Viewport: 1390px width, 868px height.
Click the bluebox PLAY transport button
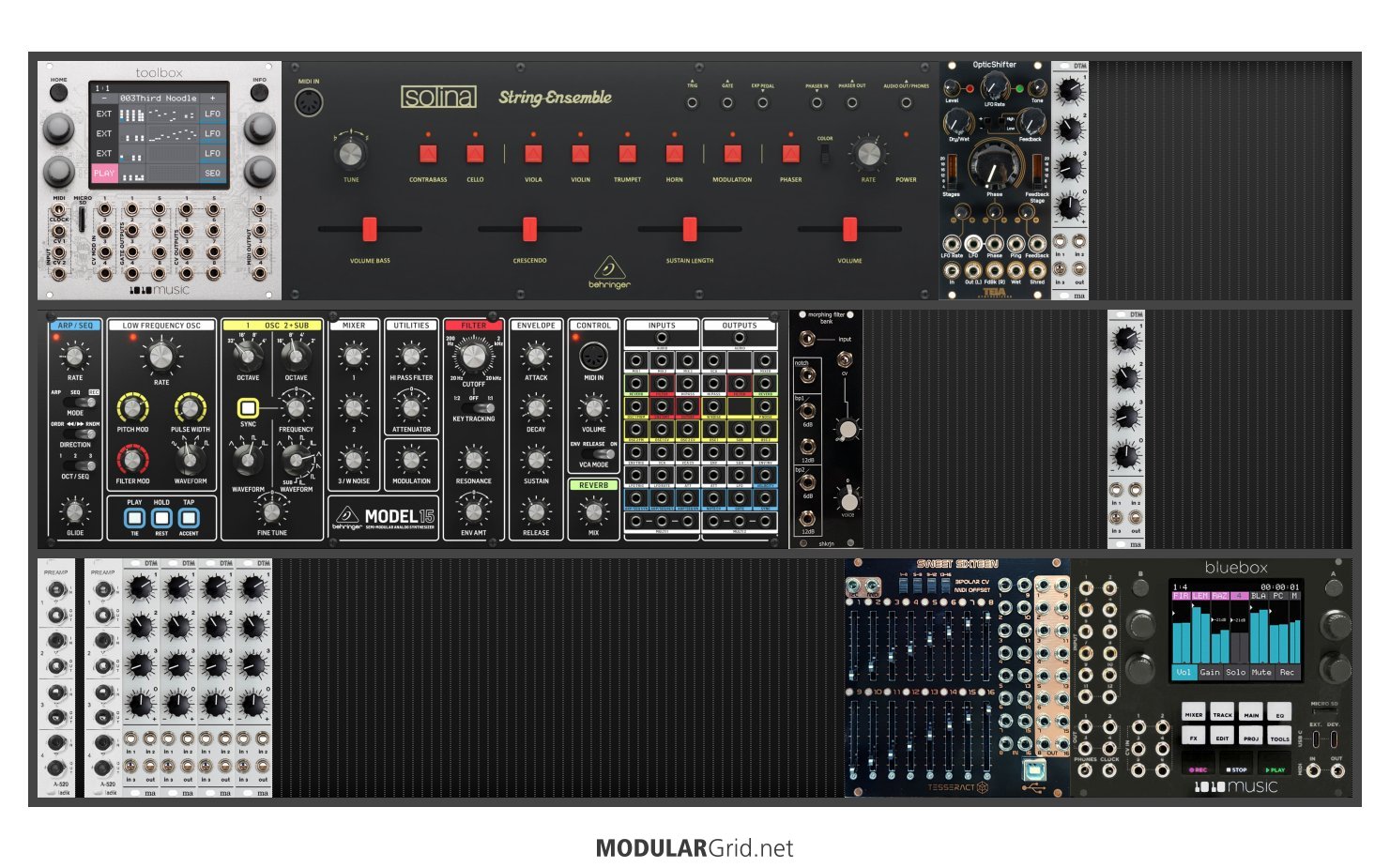click(x=1275, y=763)
